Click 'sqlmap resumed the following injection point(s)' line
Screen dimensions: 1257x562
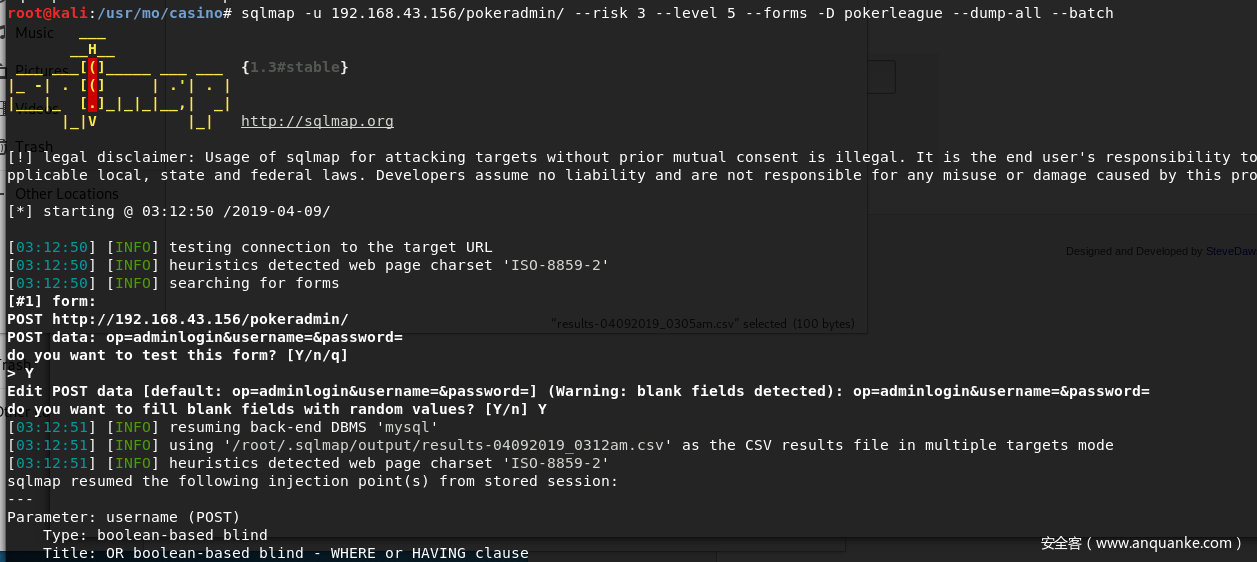(313, 482)
